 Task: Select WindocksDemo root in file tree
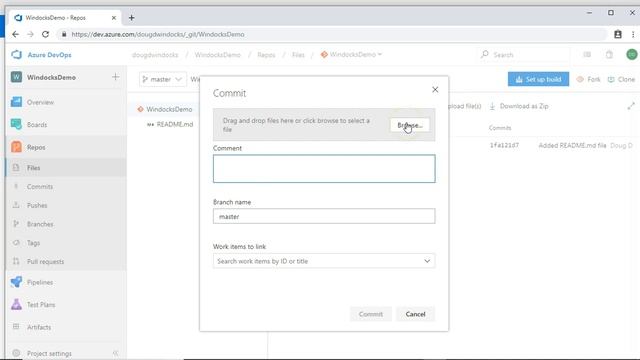tap(169, 109)
